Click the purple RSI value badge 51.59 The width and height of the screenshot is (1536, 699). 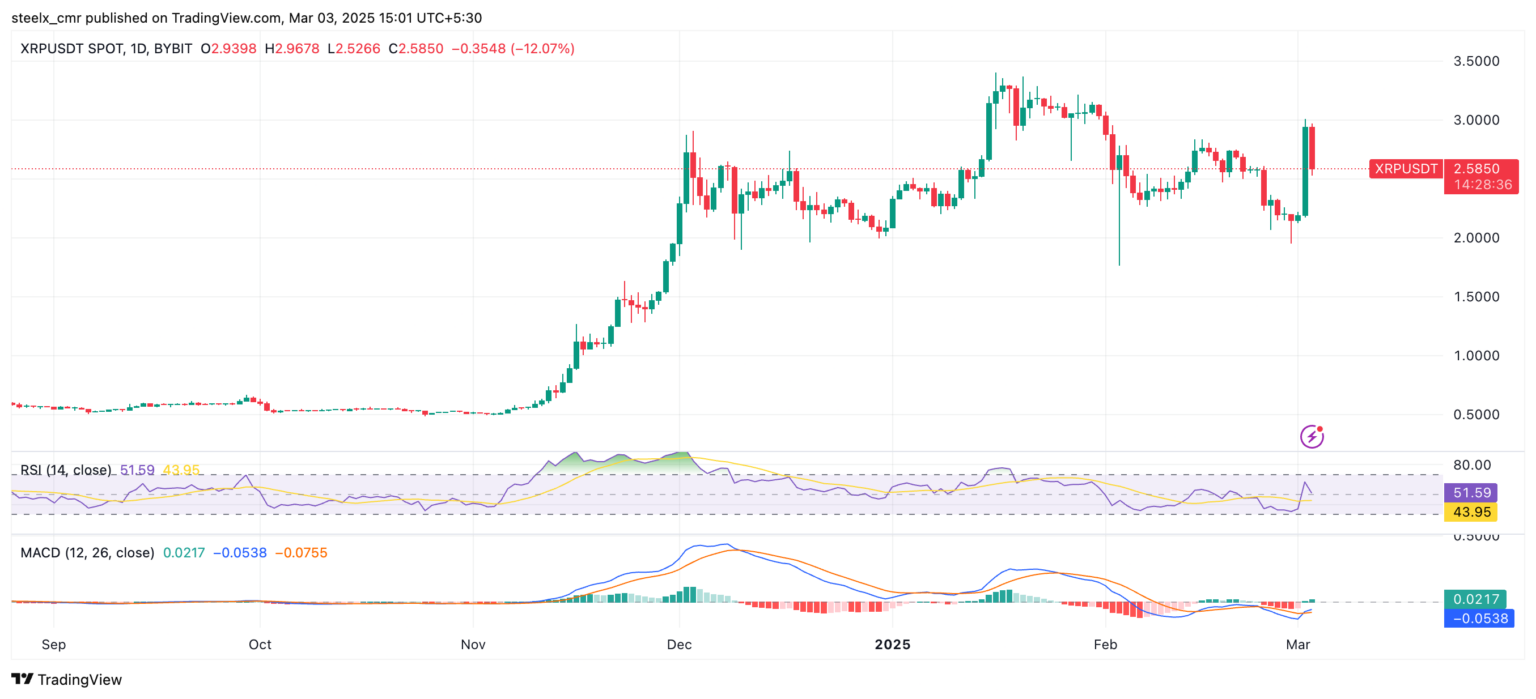[x=1471, y=492]
